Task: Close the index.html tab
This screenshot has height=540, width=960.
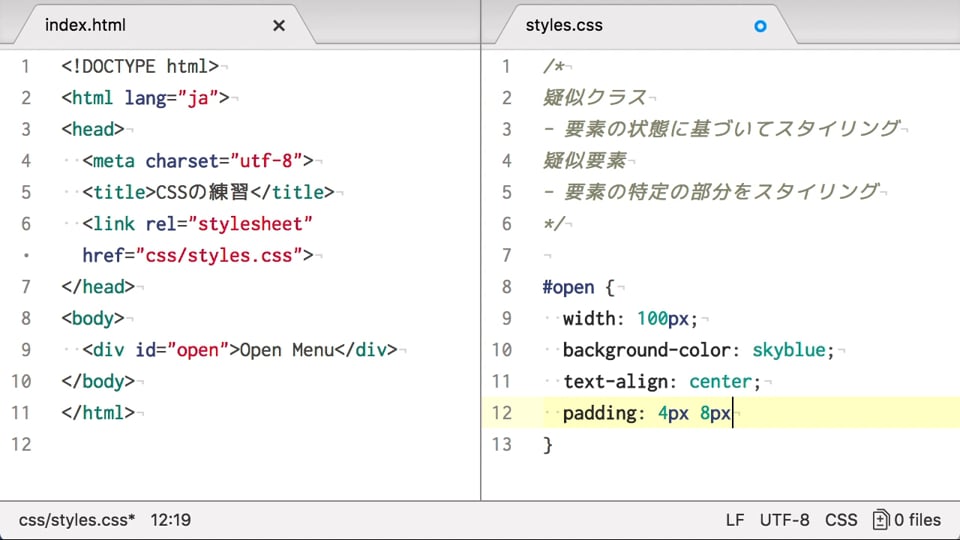Action: 279,26
